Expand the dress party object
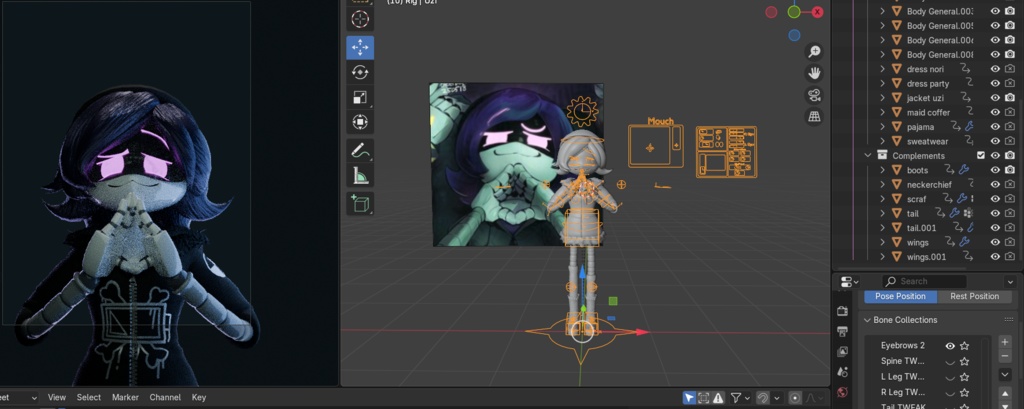 tap(882, 84)
